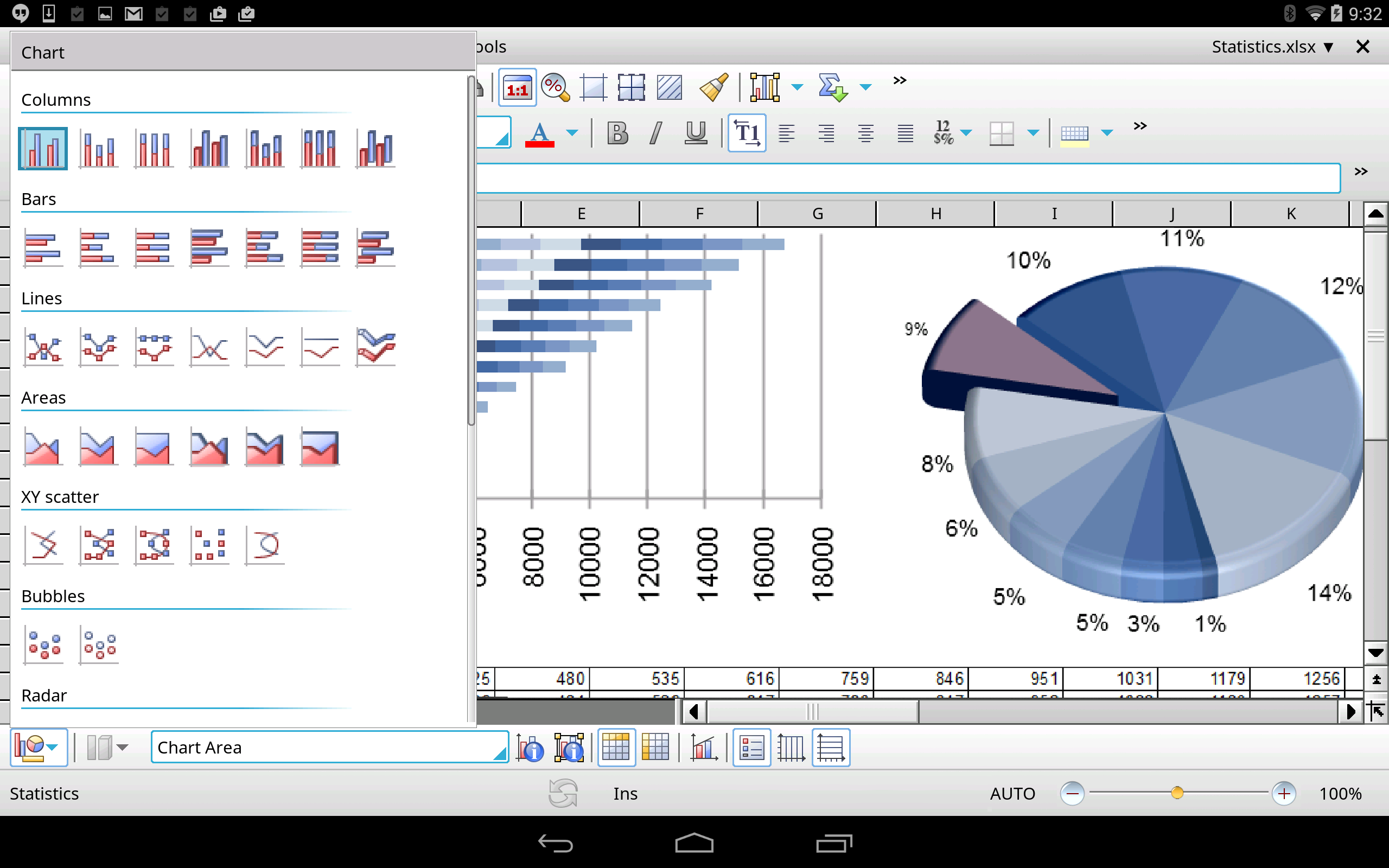Select column header F
The height and width of the screenshot is (868, 1389).
coord(699,214)
